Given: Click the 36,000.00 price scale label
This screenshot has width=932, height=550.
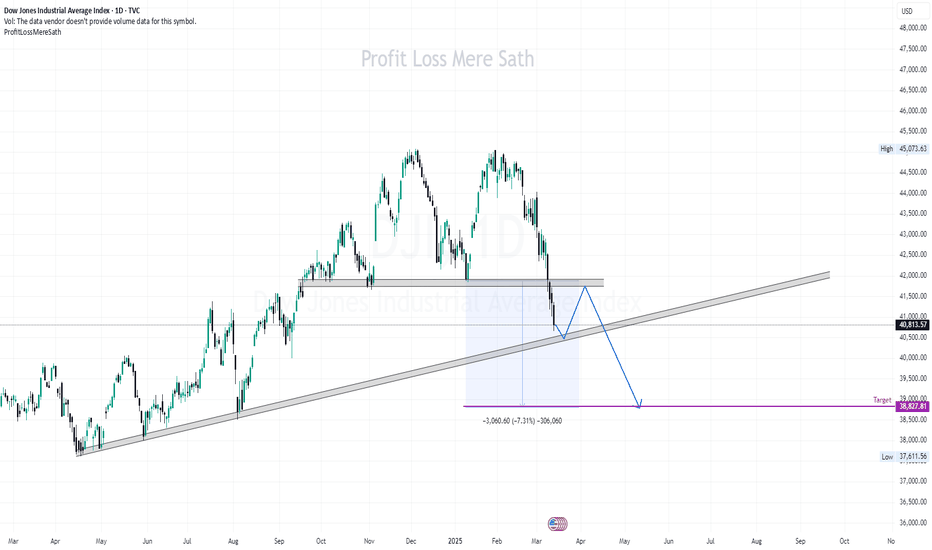Looking at the screenshot, I should pos(913,523).
